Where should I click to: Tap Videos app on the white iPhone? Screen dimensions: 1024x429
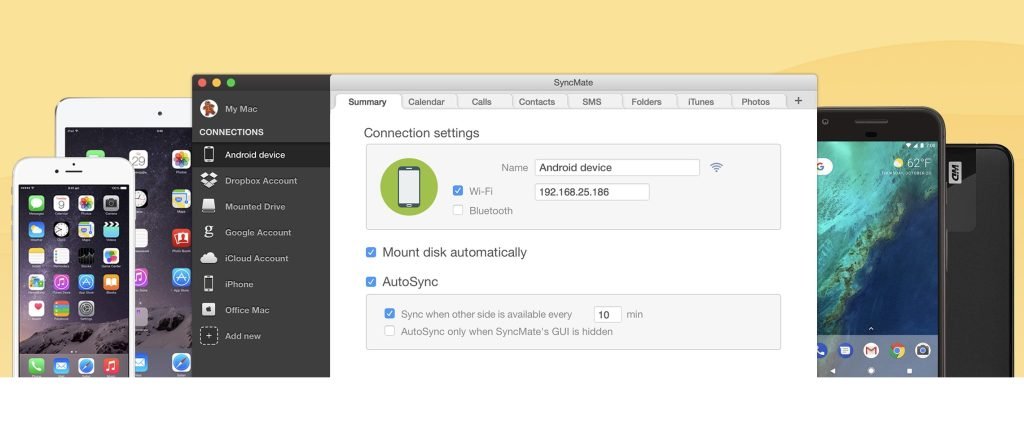click(111, 230)
